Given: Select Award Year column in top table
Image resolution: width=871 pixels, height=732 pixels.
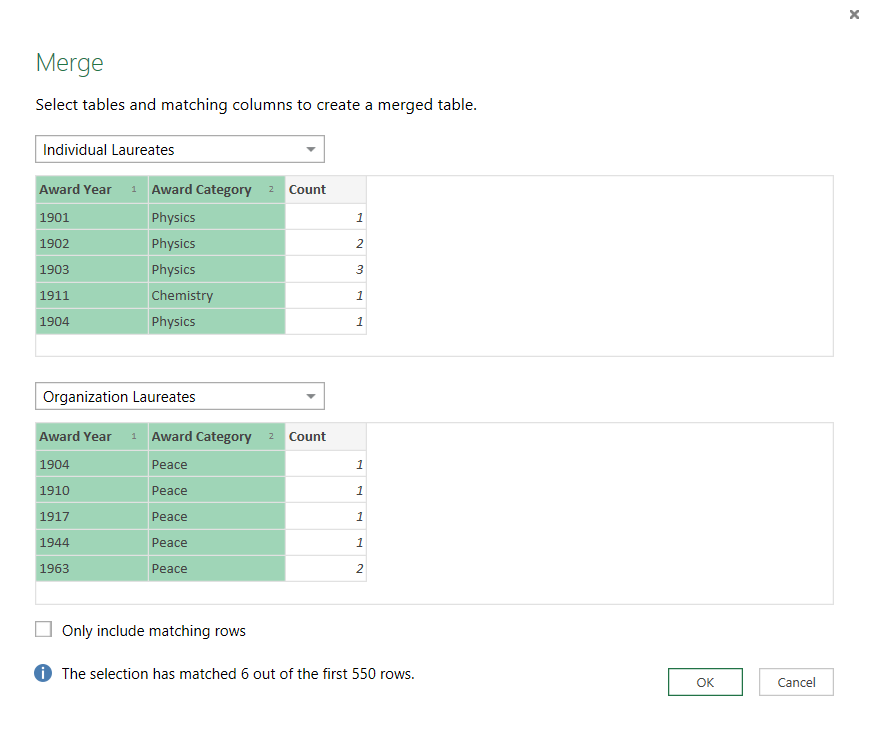Looking at the screenshot, I should point(76,190).
